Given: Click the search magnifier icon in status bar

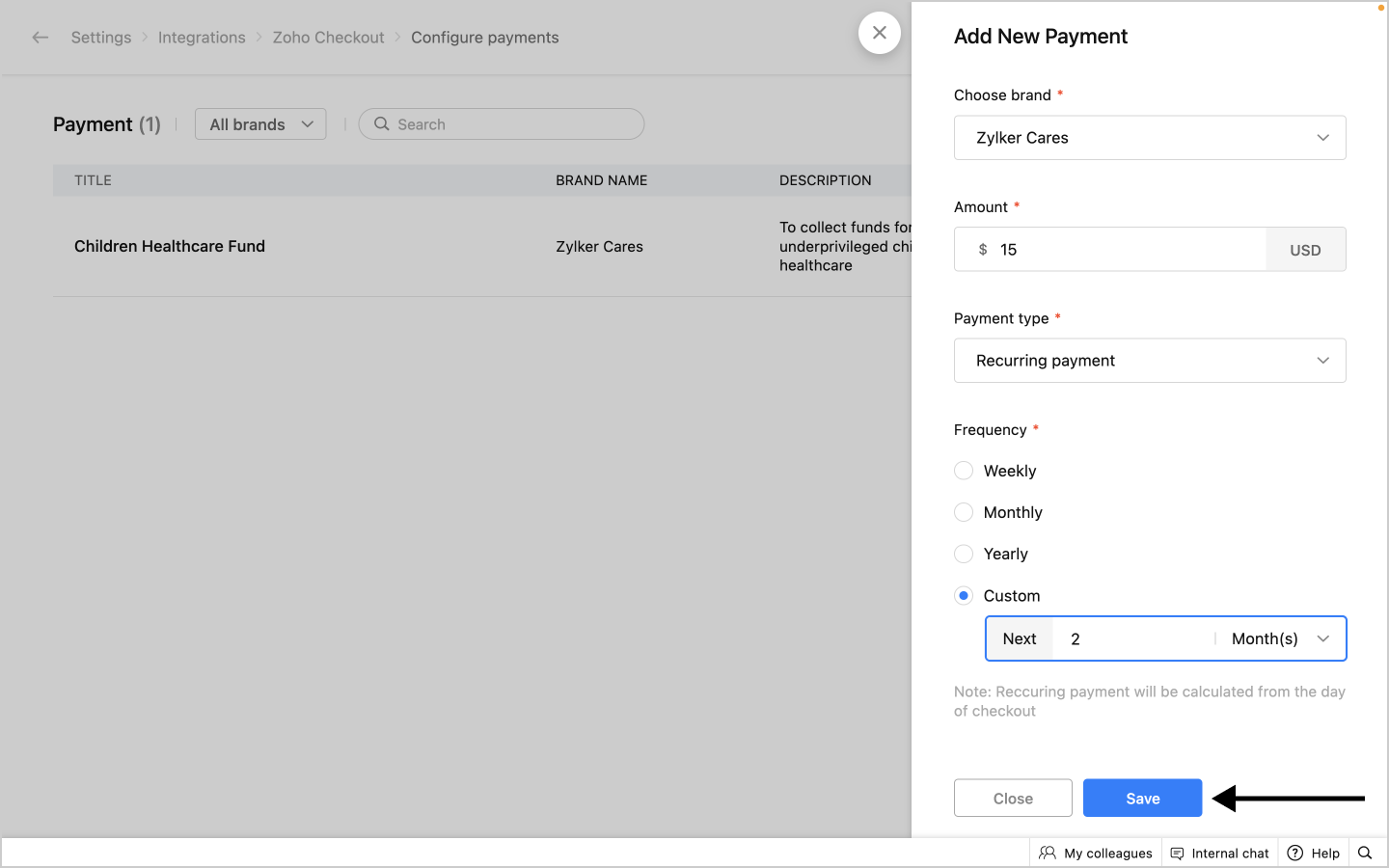Looking at the screenshot, I should click(1365, 853).
